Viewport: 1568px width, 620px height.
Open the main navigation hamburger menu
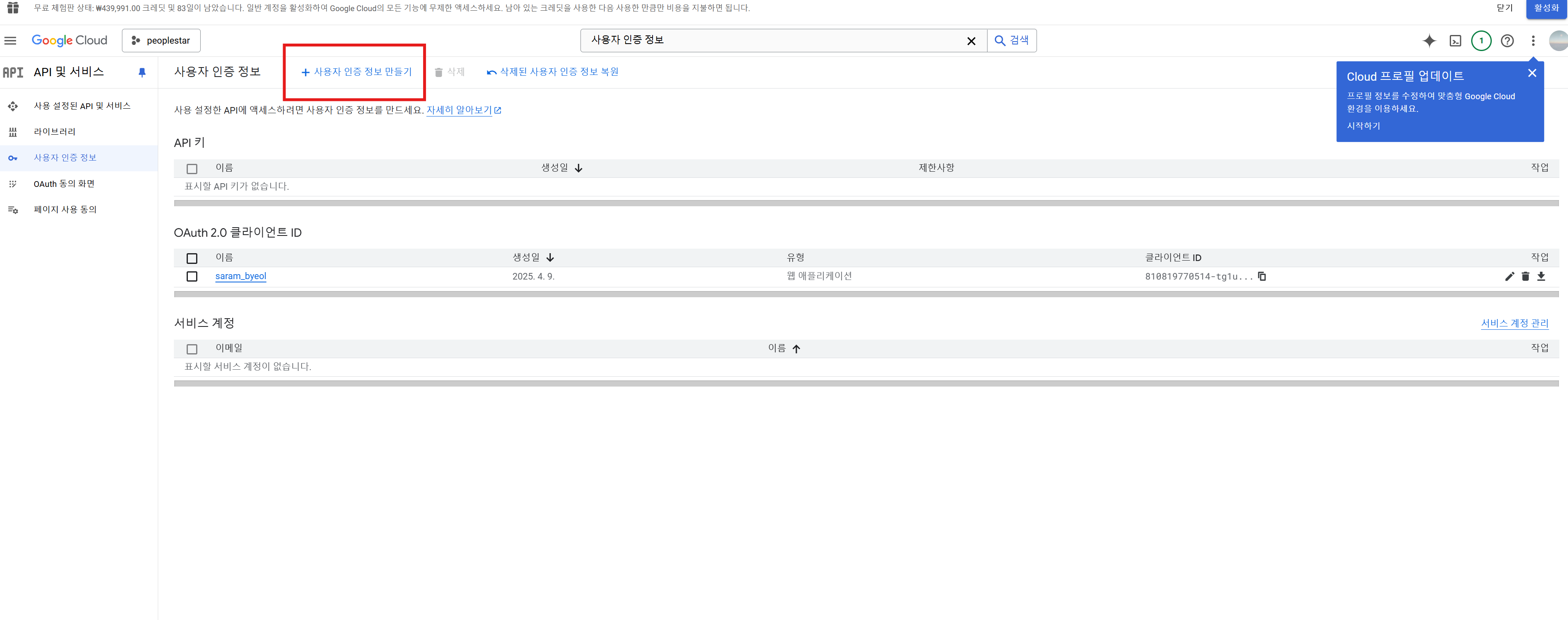coord(10,41)
